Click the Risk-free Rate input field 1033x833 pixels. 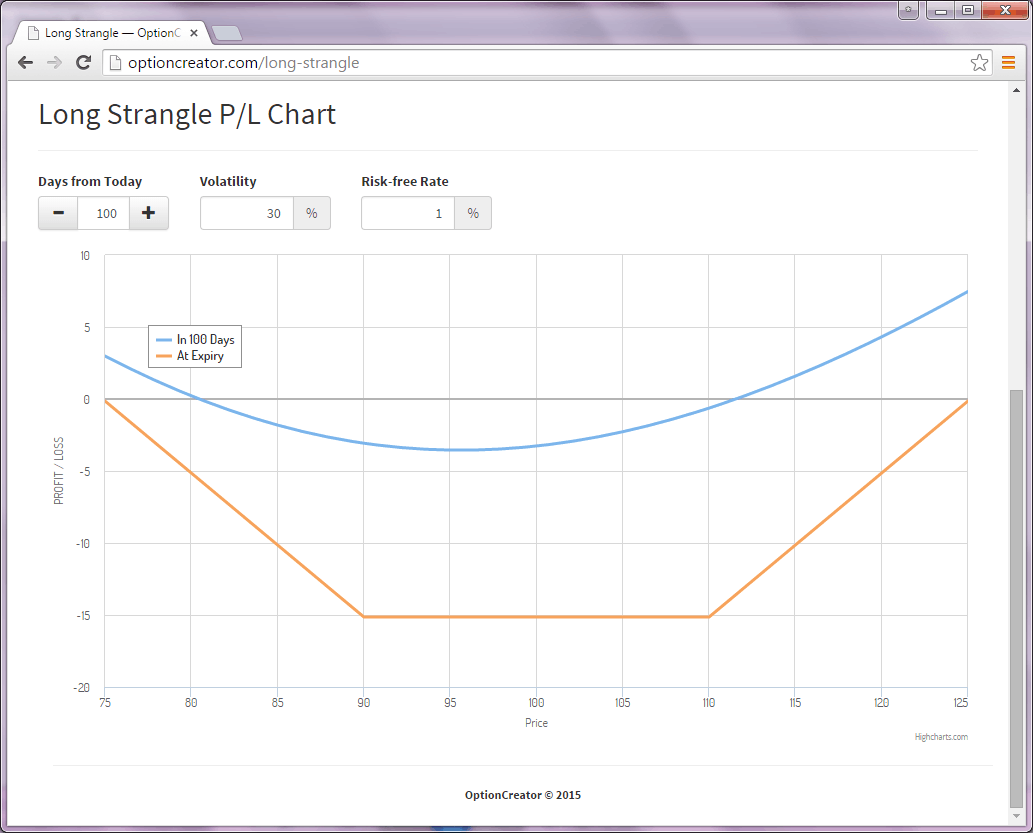point(408,213)
